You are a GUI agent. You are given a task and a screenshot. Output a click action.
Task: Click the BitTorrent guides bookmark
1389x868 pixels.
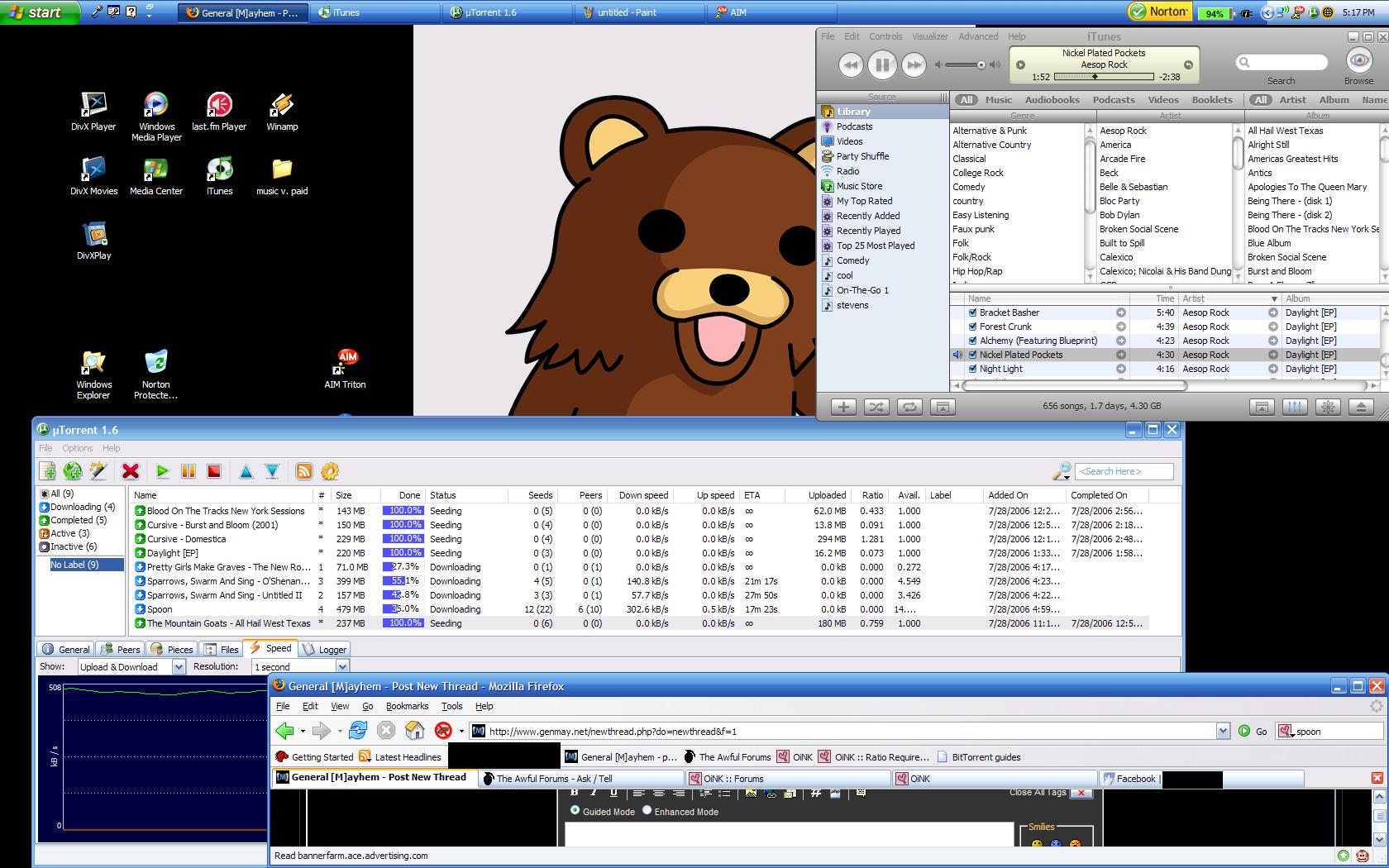(978, 756)
